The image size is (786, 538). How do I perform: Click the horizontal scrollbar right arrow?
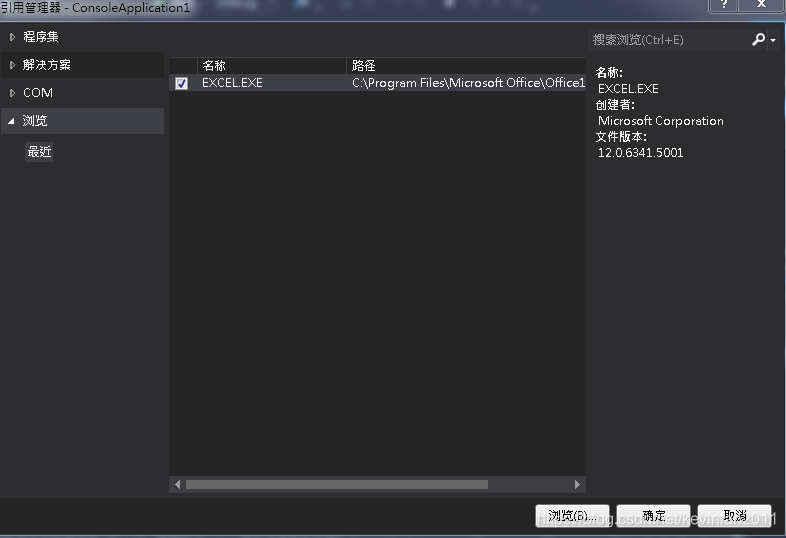point(577,484)
